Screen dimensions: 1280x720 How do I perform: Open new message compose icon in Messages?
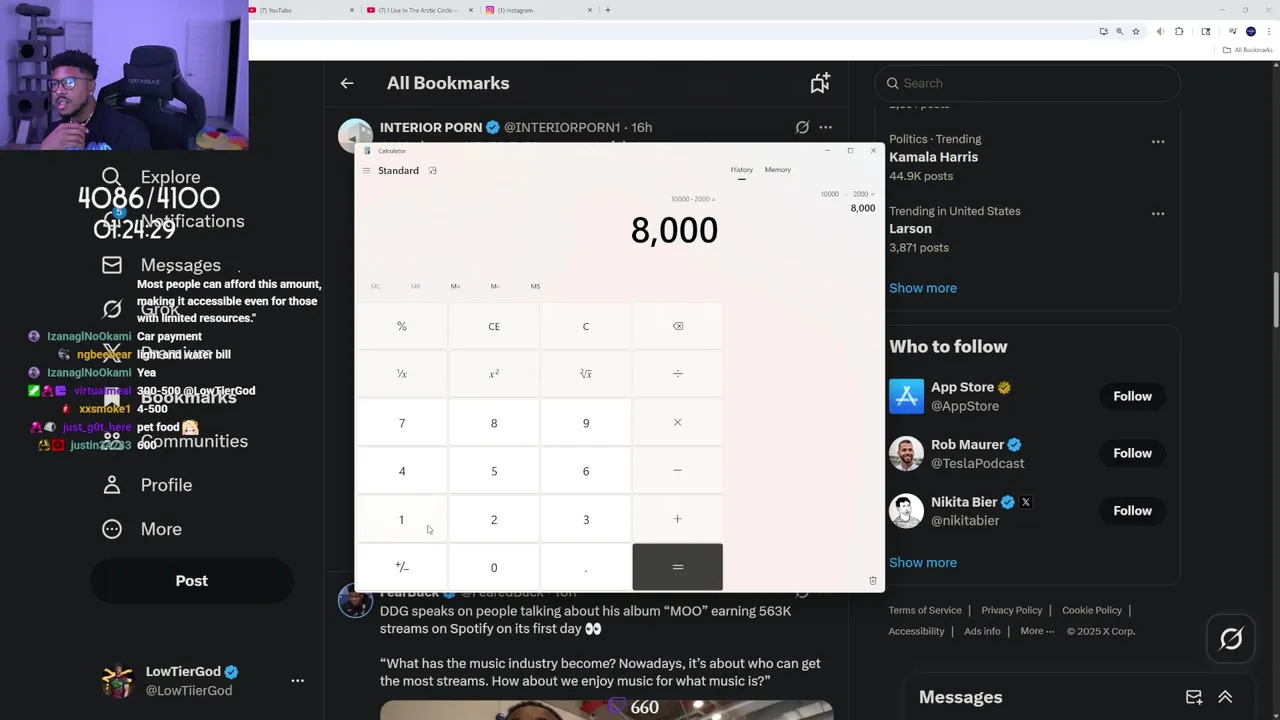[1194, 697]
